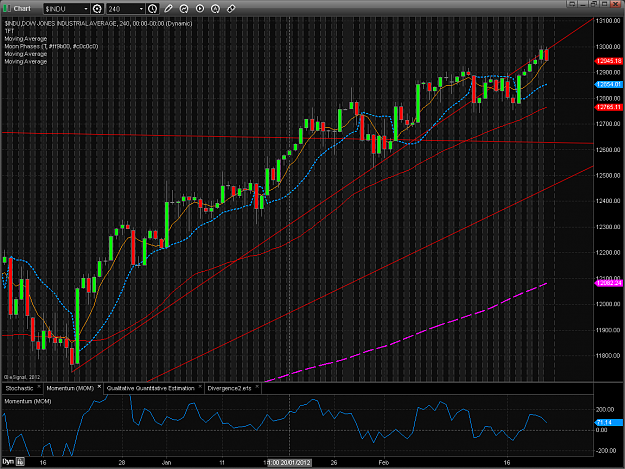Select the pencil drawing tool

168,9
